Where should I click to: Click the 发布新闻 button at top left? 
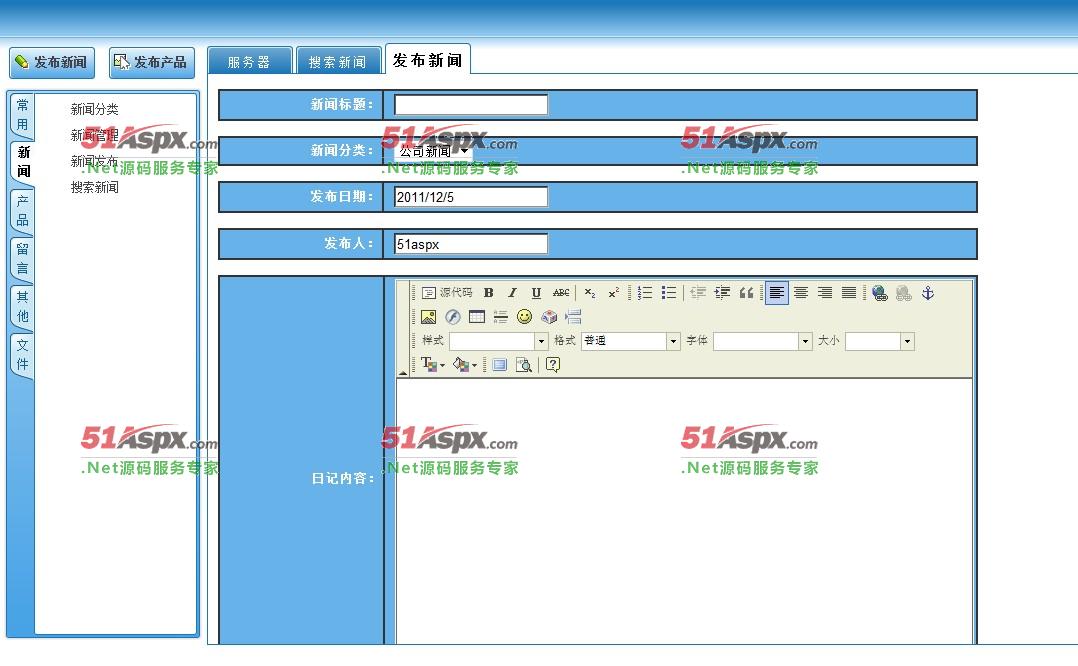click(52, 63)
